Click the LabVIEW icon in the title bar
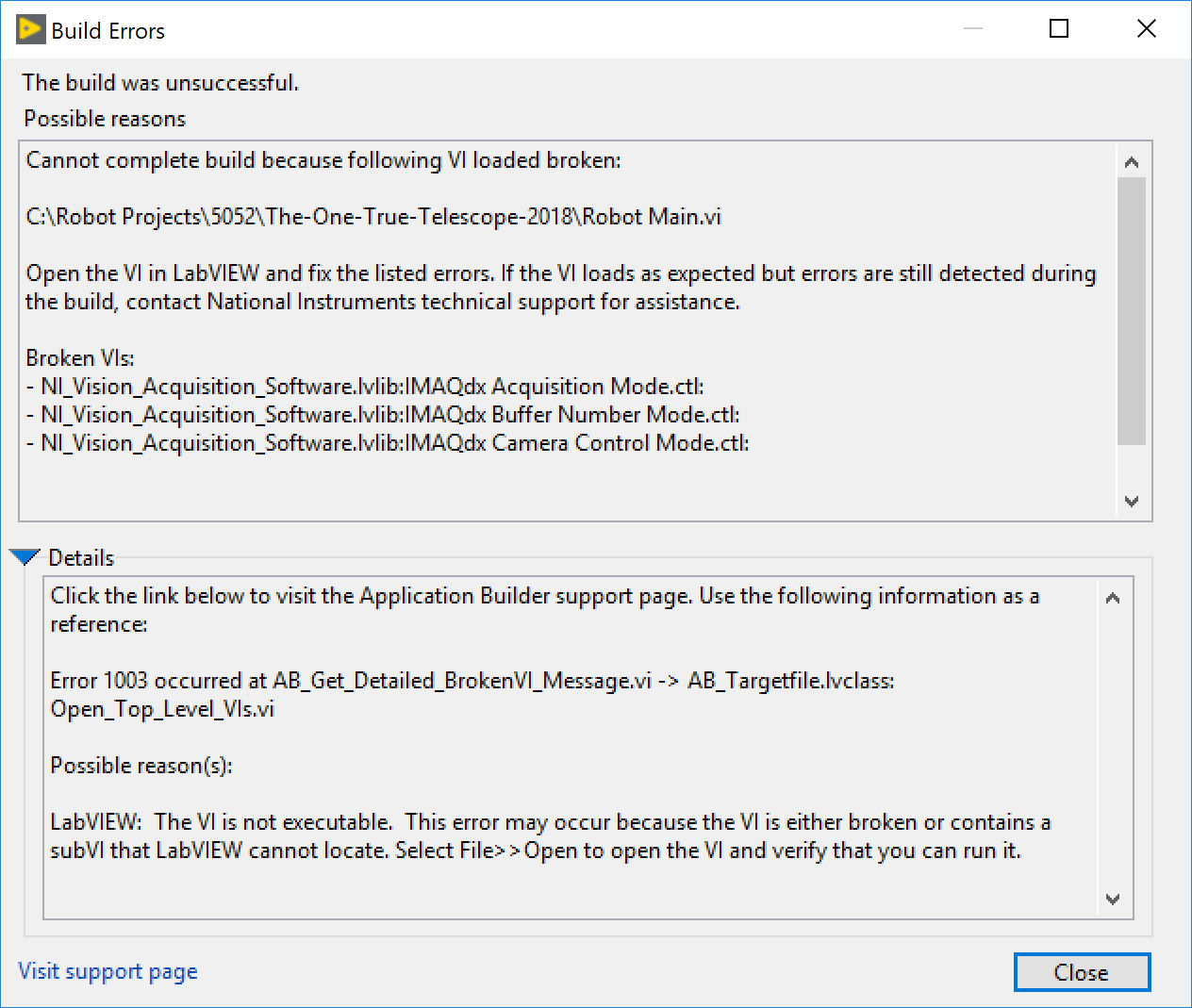The width and height of the screenshot is (1192, 1008). click(30, 29)
